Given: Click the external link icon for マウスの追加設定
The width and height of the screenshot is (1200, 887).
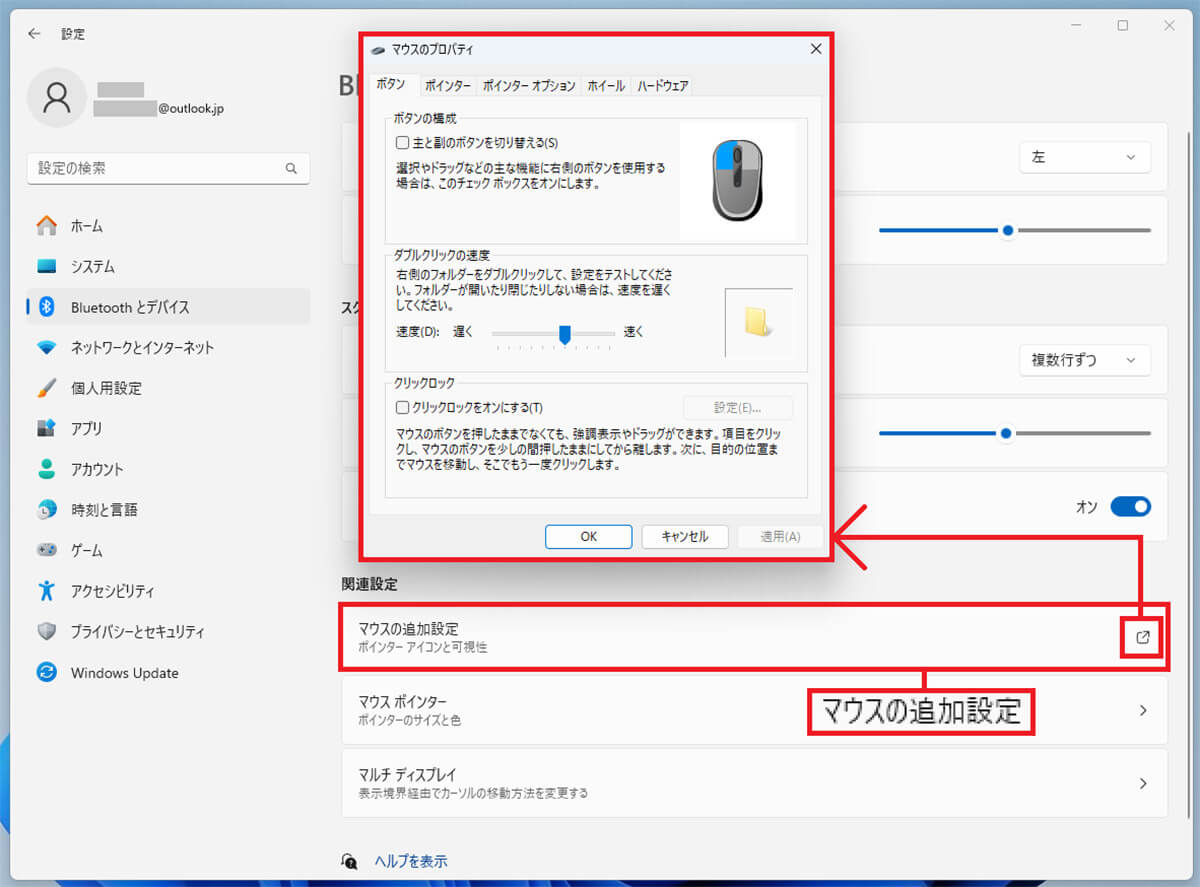Looking at the screenshot, I should tap(1143, 637).
